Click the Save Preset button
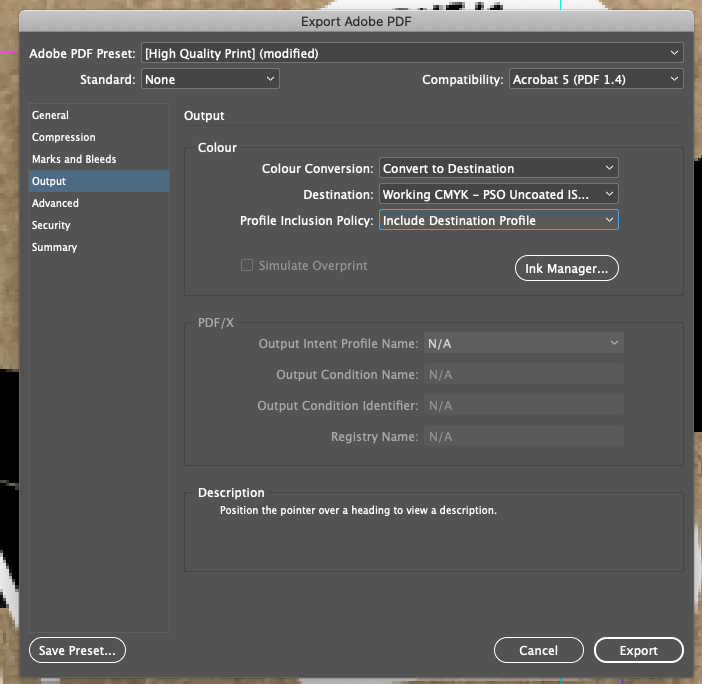Screen dimensions: 702x684 tap(77, 650)
